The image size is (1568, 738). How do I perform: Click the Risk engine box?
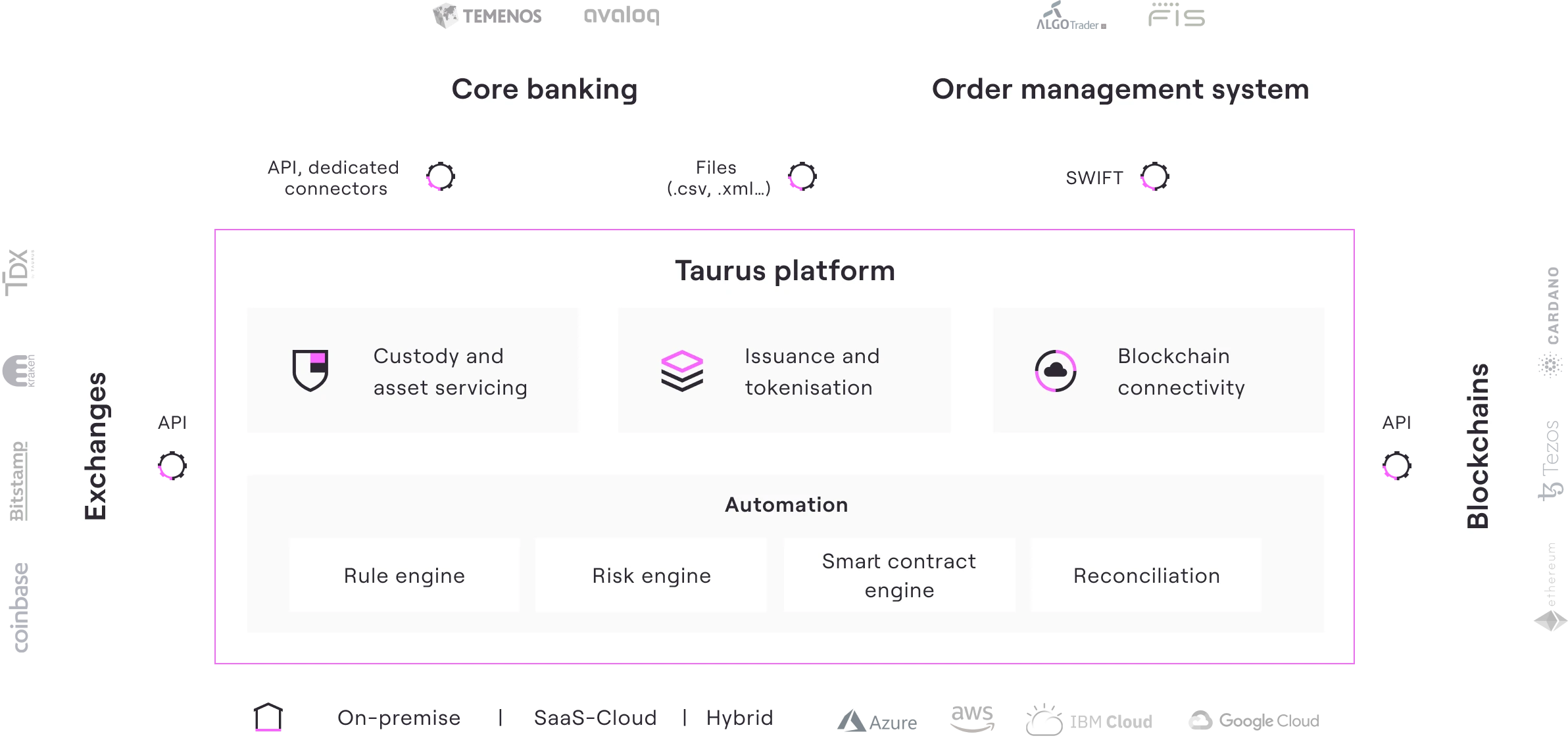pyautogui.click(x=651, y=576)
